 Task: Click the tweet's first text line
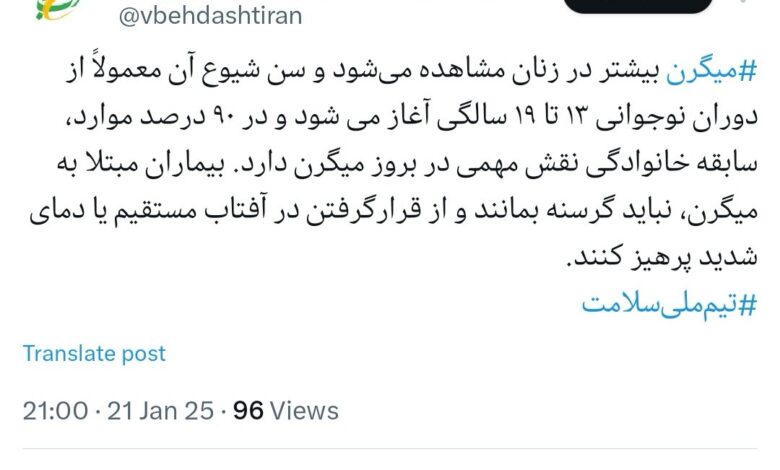click(x=411, y=70)
